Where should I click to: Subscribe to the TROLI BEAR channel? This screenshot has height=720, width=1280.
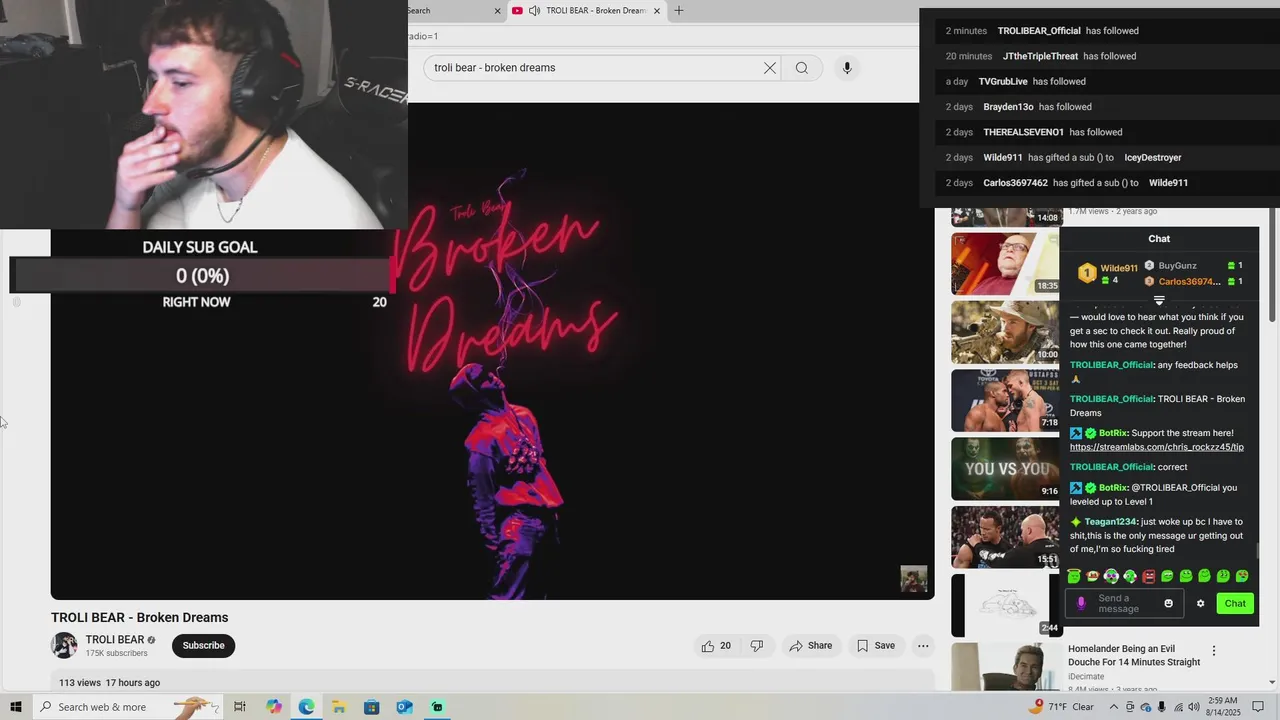click(203, 646)
